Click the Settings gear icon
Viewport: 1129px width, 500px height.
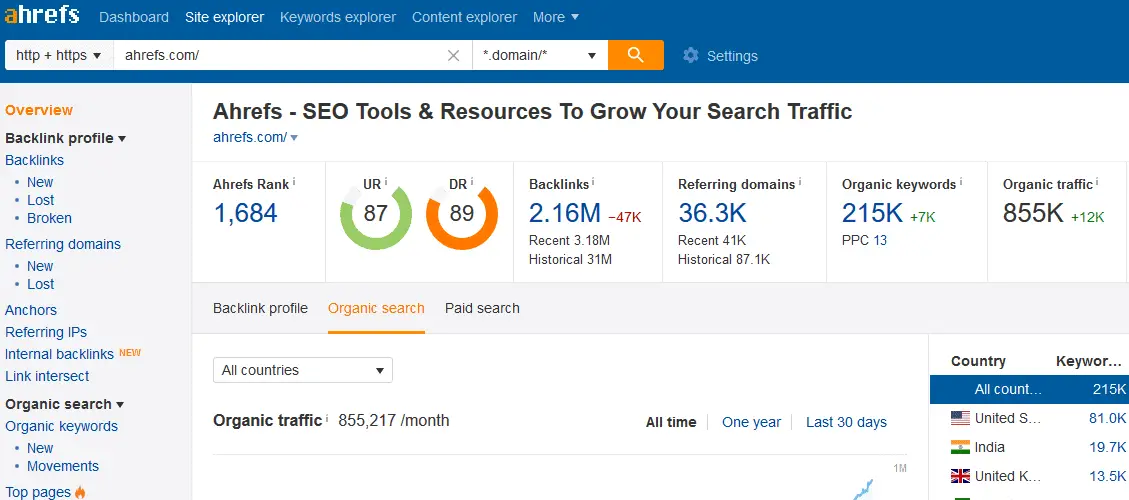[691, 55]
